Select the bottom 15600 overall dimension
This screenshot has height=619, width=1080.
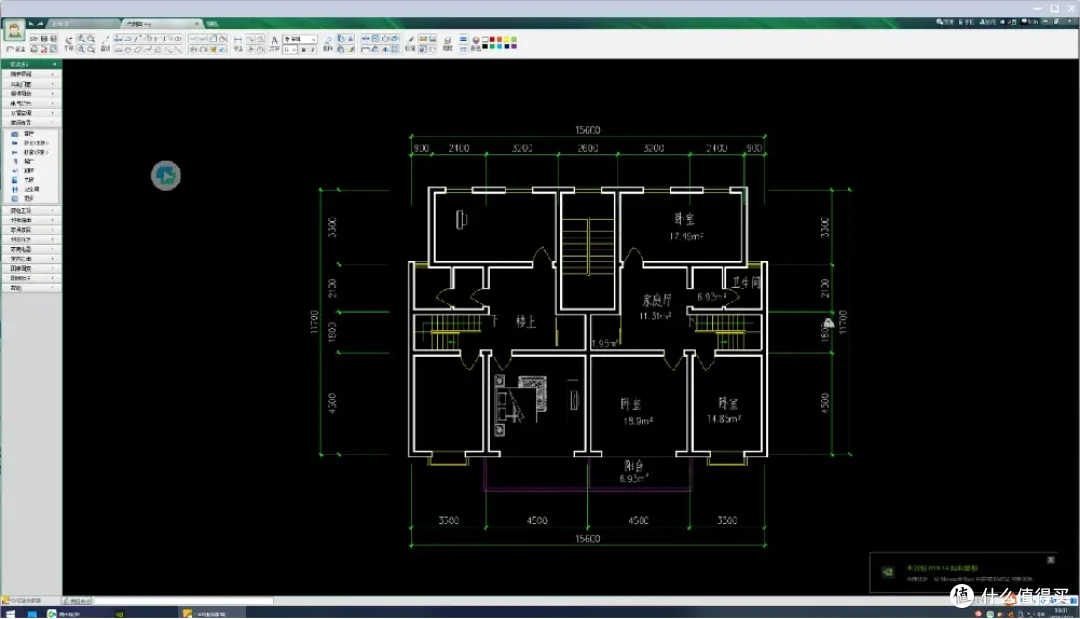(x=588, y=538)
